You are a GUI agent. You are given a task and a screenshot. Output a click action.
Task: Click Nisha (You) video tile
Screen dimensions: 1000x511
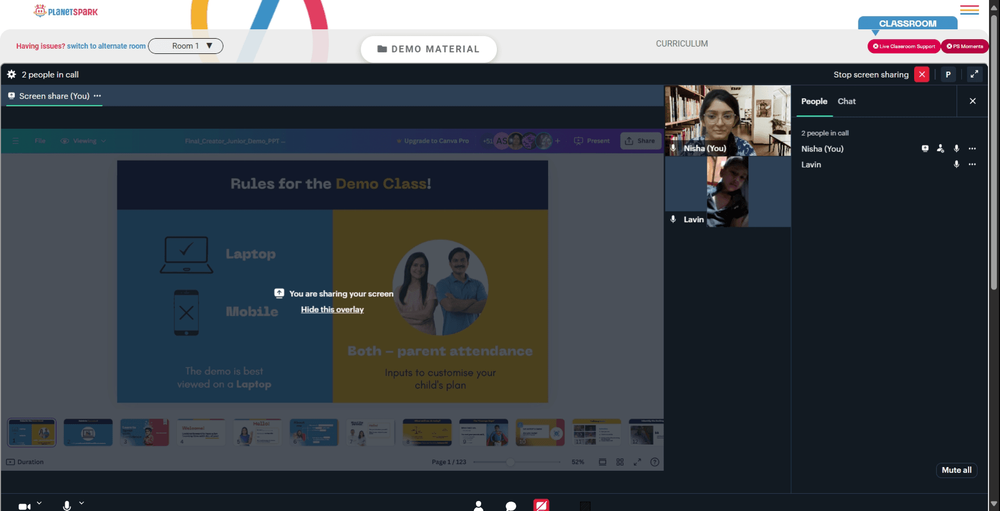[728, 121]
